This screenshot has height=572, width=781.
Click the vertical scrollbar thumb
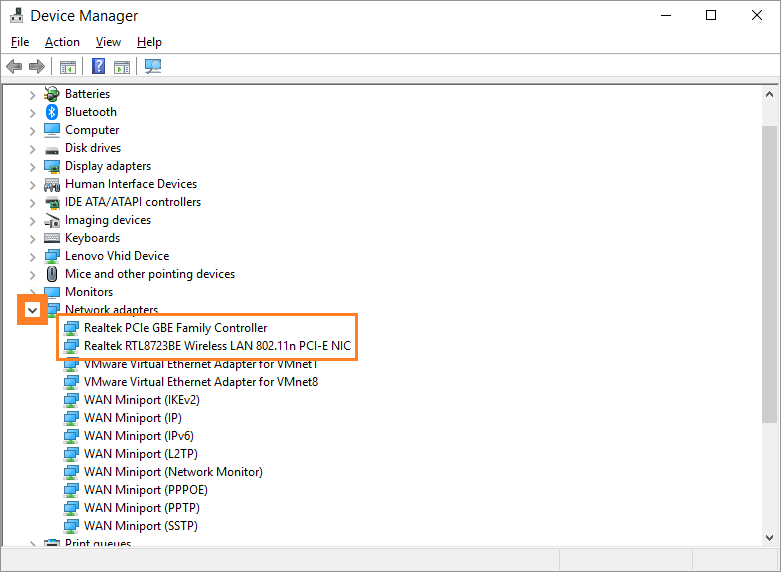[770, 275]
